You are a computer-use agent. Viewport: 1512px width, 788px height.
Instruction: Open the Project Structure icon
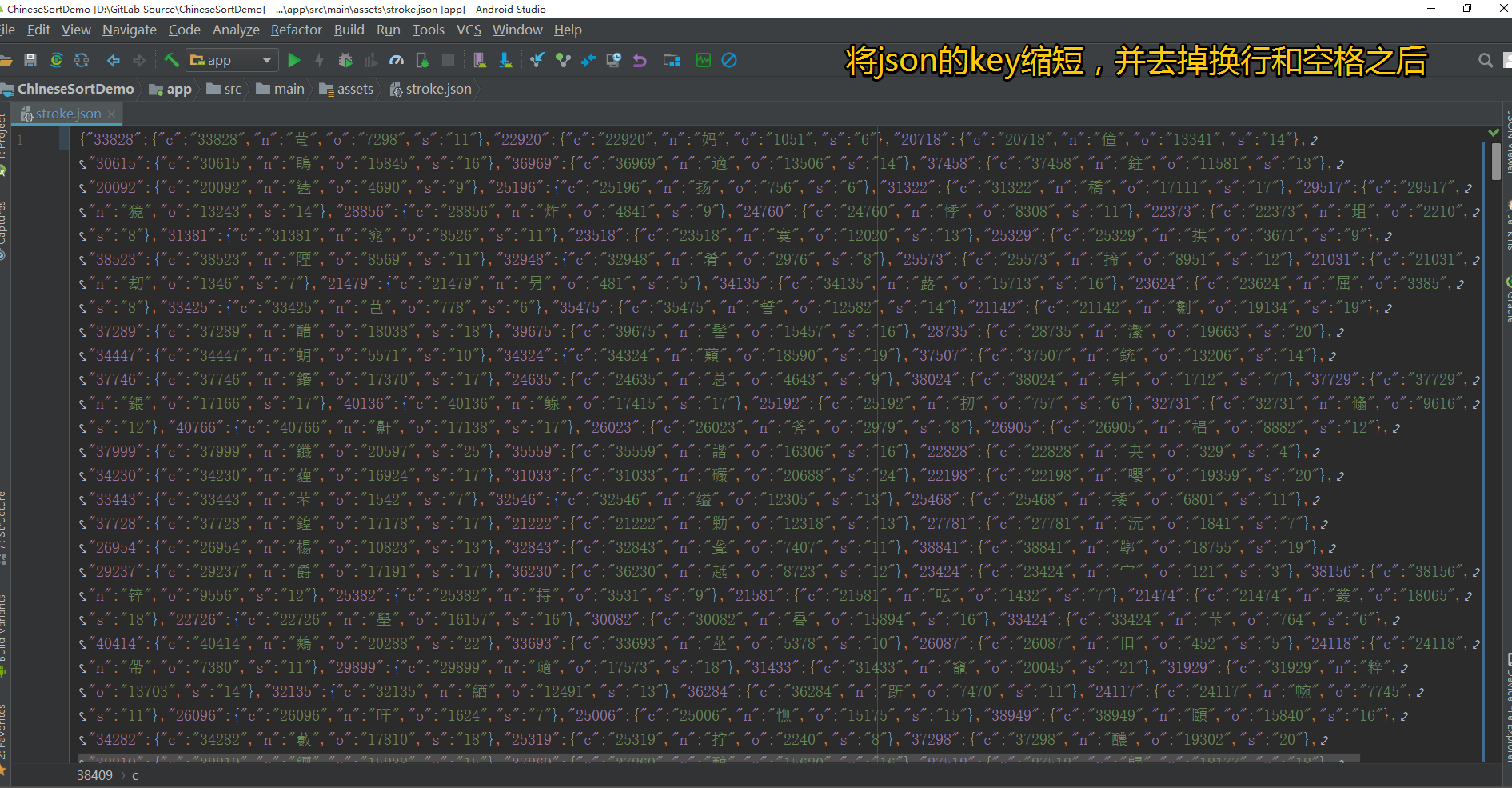point(672,60)
